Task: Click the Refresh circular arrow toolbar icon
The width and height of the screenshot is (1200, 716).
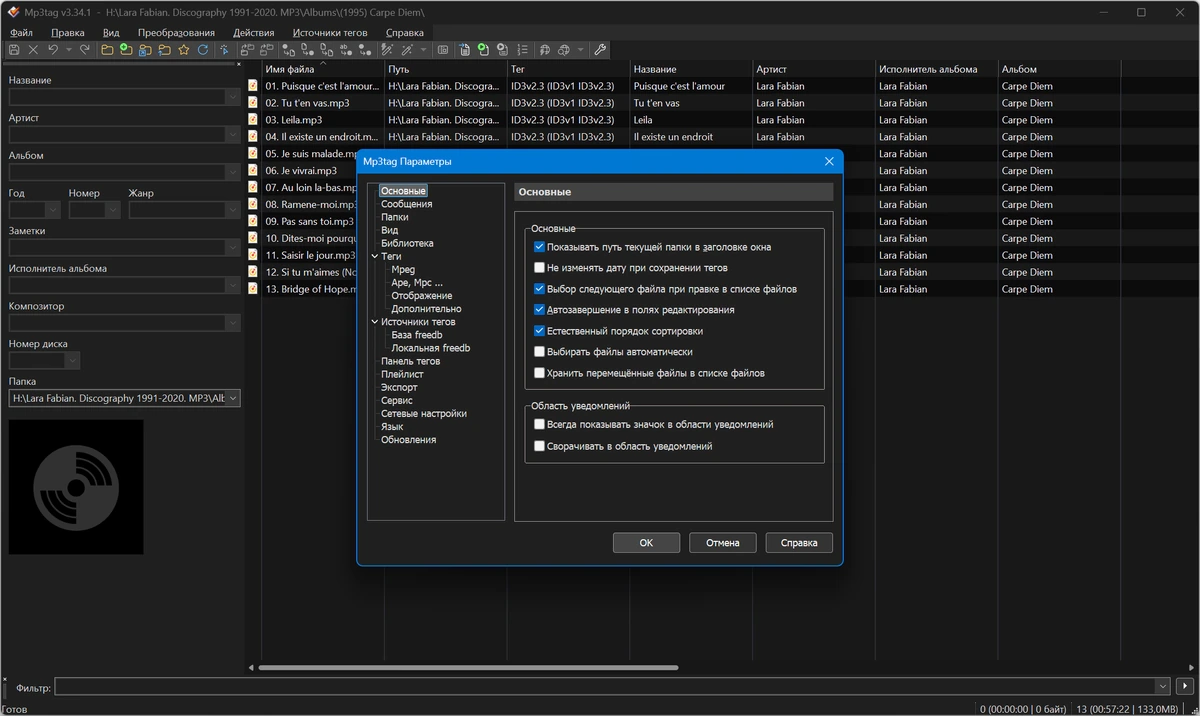Action: click(203, 49)
